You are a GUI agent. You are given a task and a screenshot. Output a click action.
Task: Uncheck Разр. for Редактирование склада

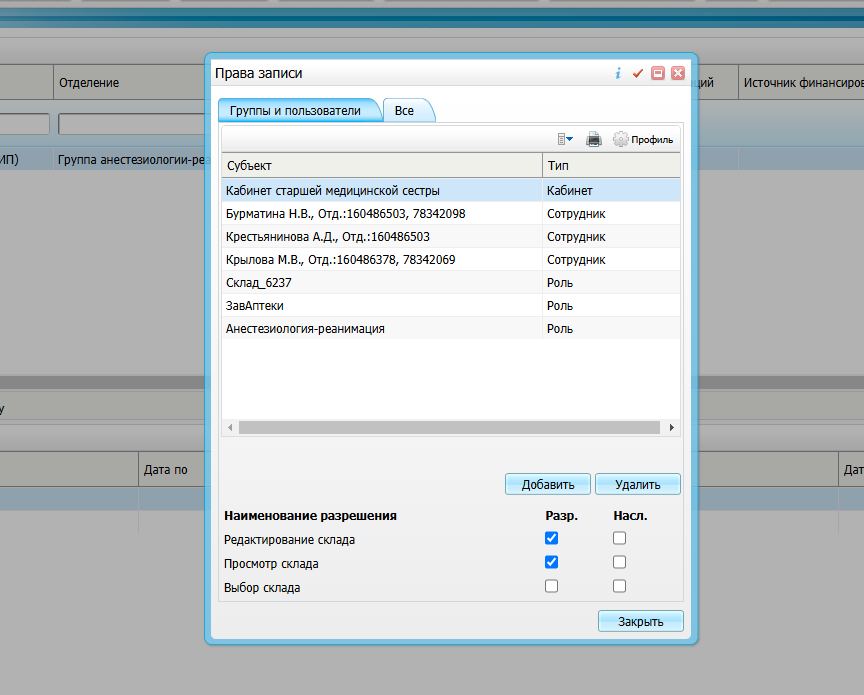(x=552, y=539)
